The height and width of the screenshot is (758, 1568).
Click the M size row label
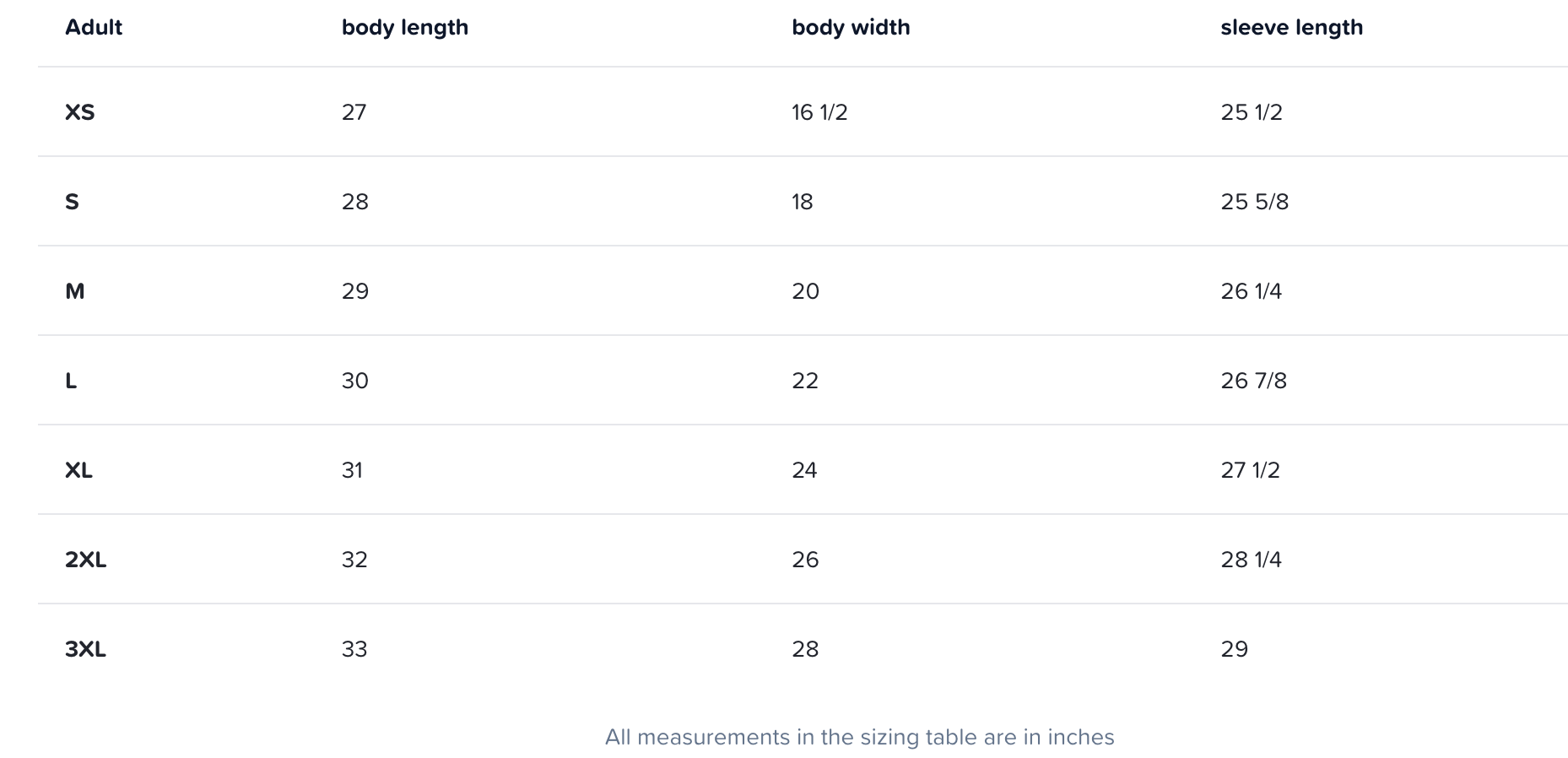[75, 291]
